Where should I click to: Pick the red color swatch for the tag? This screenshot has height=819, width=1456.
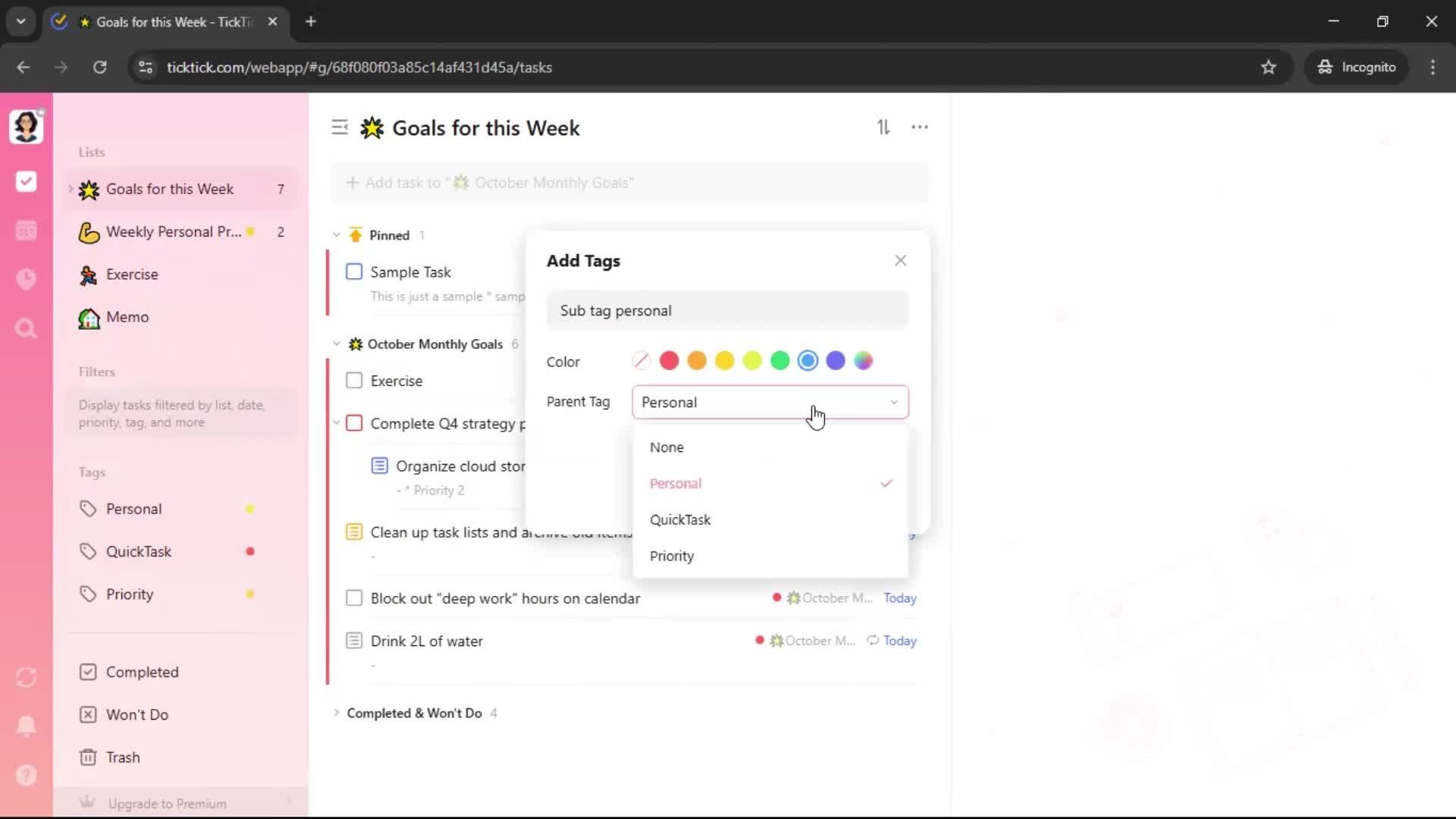(669, 361)
